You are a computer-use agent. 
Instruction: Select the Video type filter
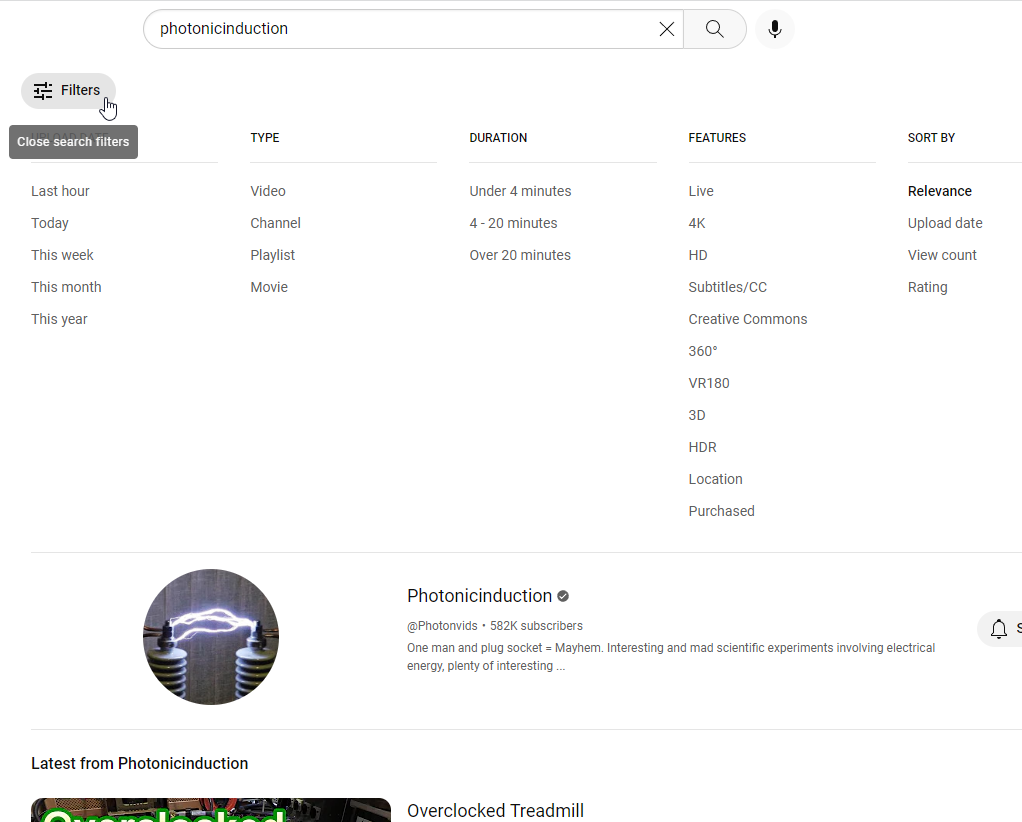pyautogui.click(x=268, y=191)
